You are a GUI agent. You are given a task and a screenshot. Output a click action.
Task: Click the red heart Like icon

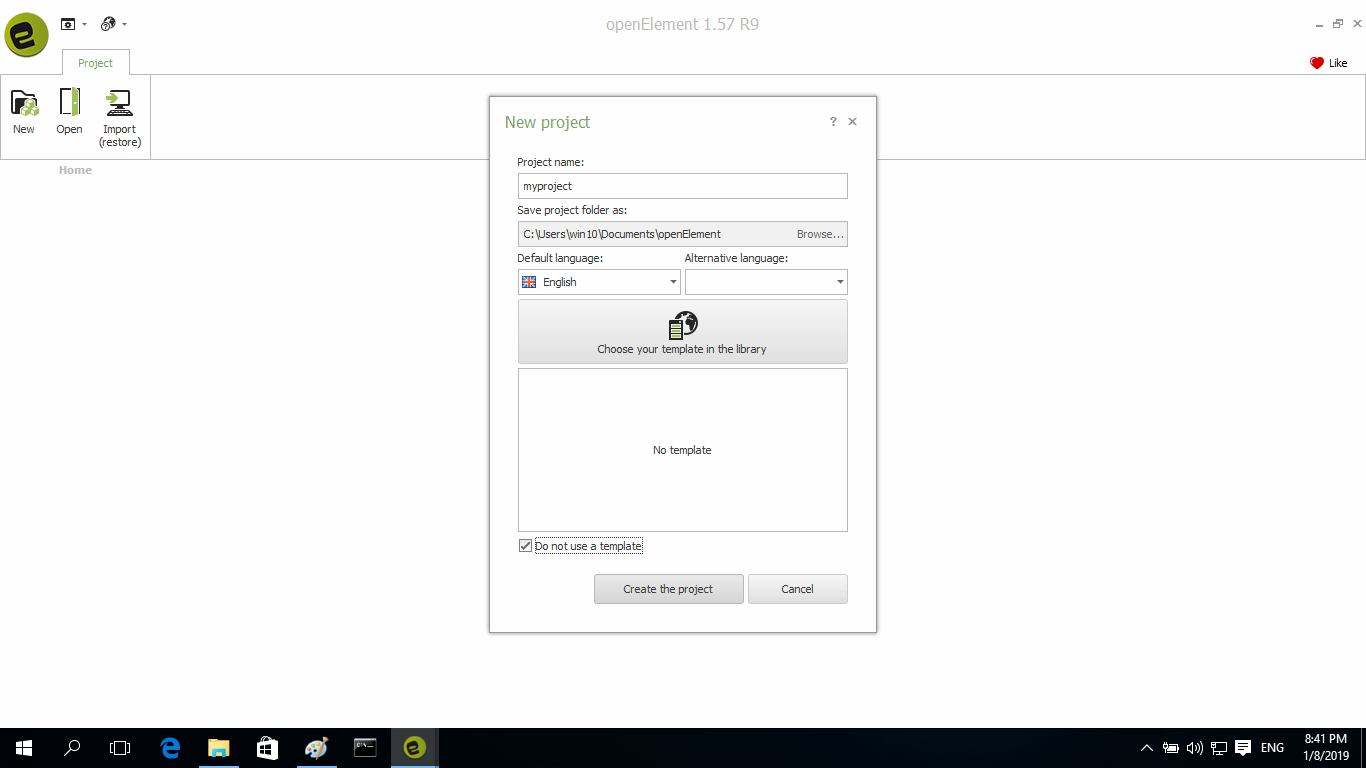click(1317, 63)
